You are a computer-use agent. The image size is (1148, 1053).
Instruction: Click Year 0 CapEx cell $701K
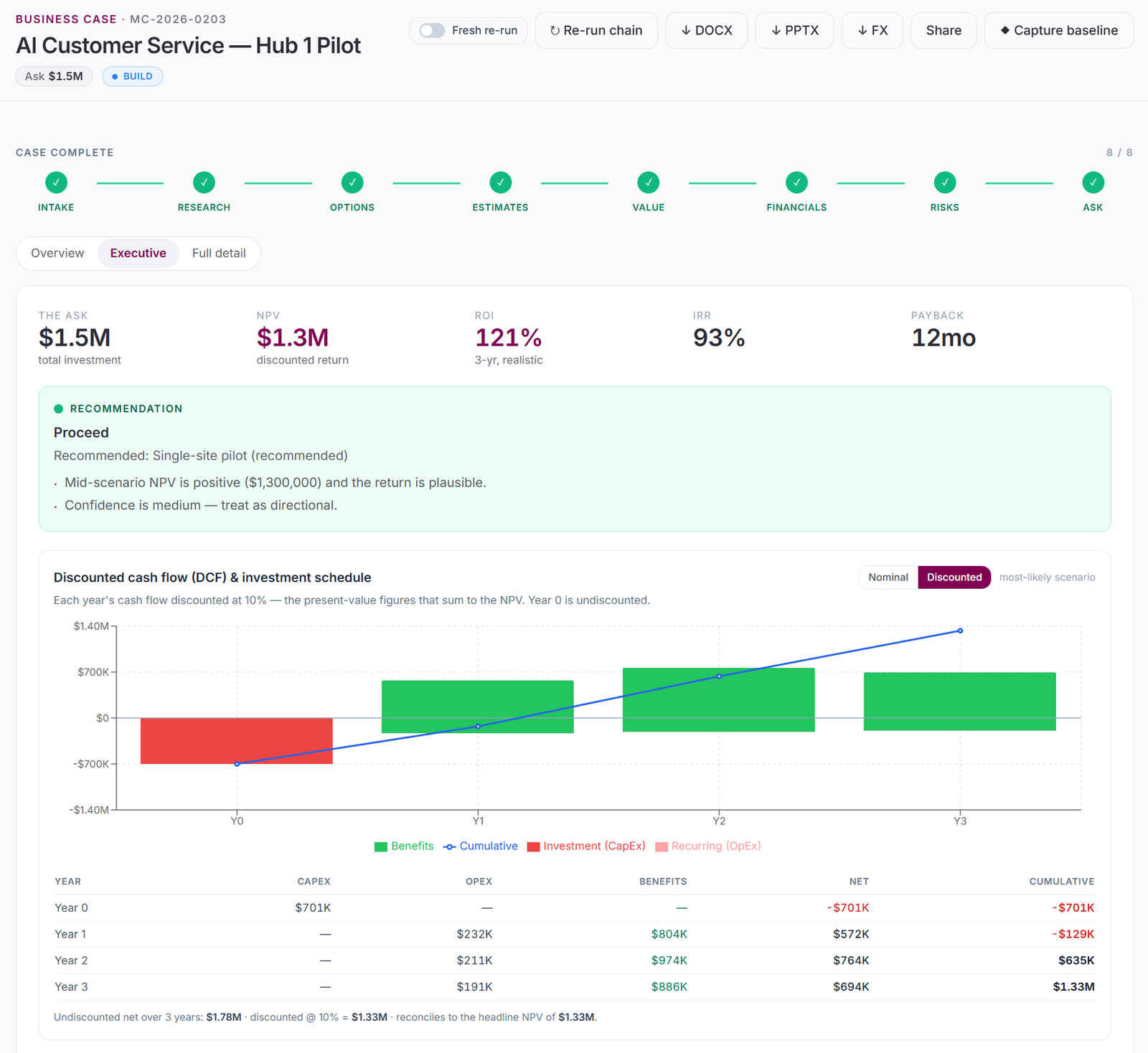(313, 907)
